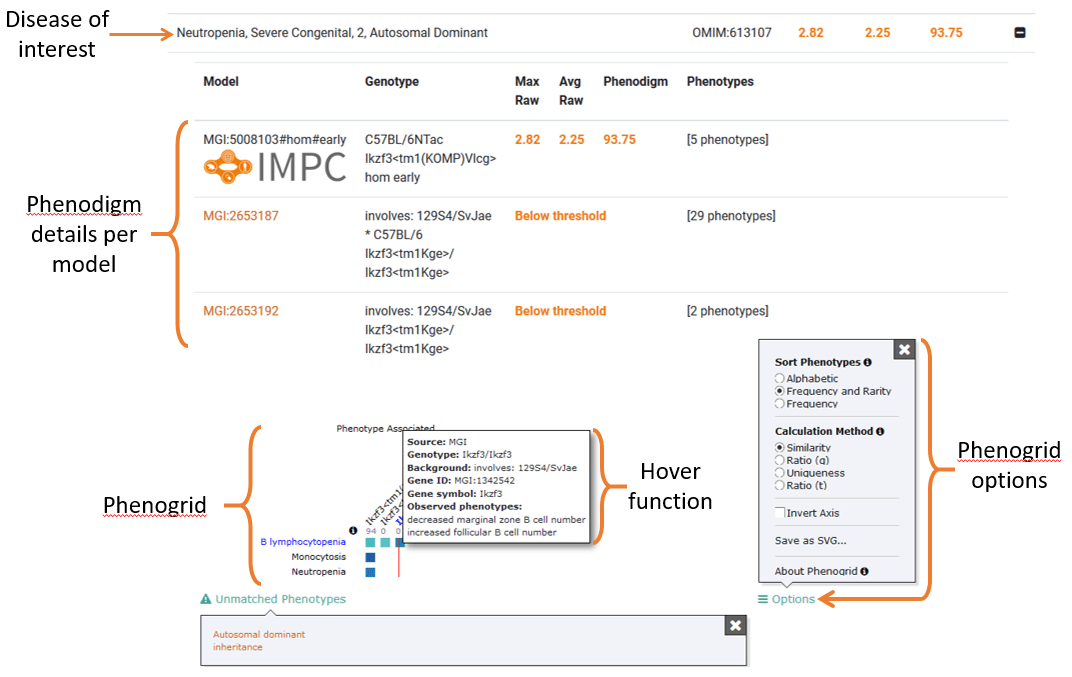Expand the [2 phenotypes] list
1072x677 pixels.
[727, 311]
